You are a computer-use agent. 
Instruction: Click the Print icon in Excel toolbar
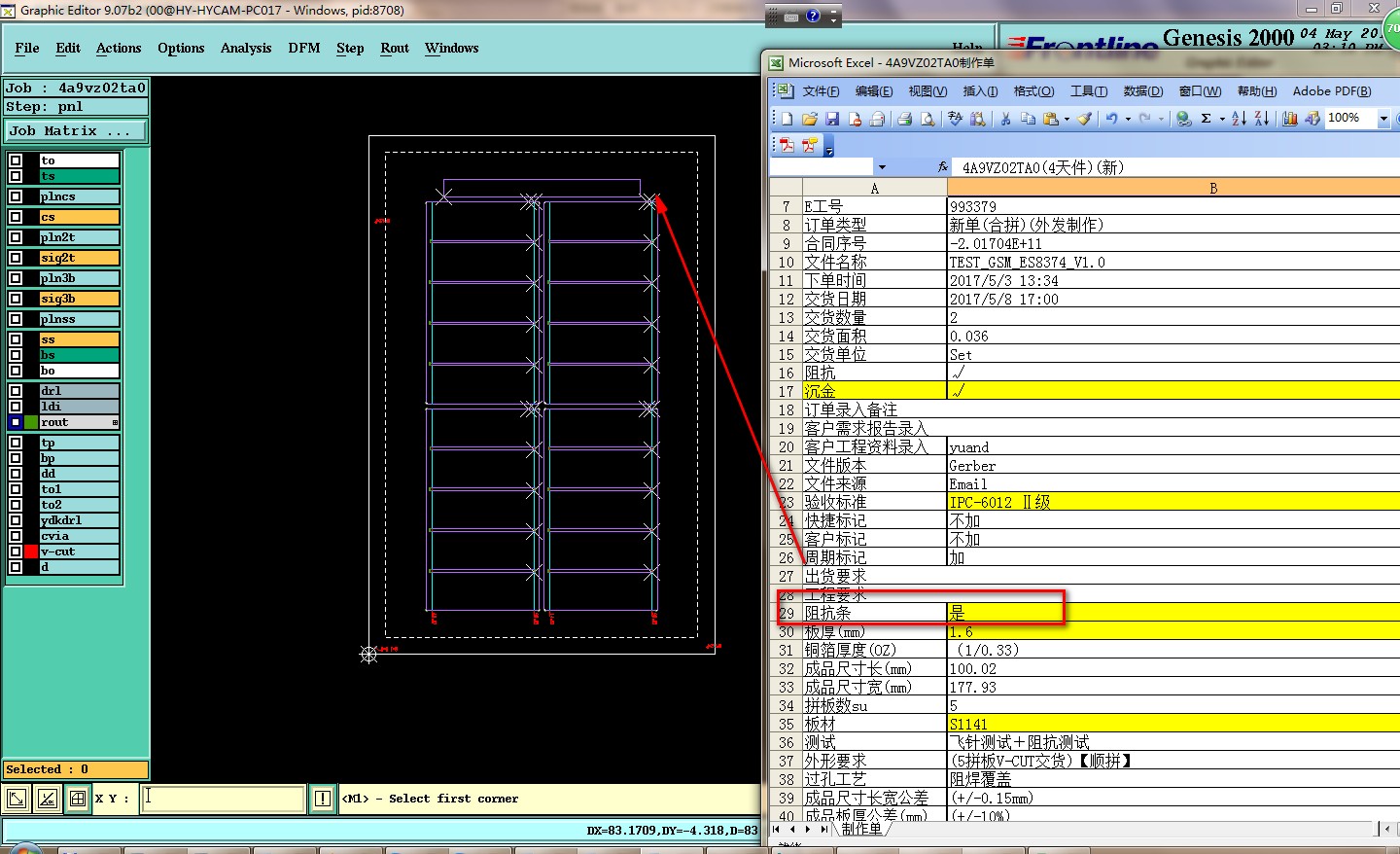[904, 119]
